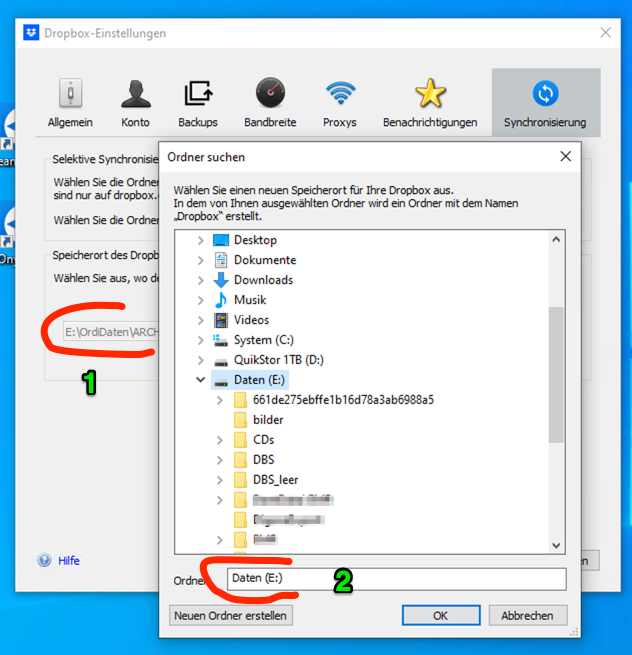Expand the CDs folder node

point(220,440)
